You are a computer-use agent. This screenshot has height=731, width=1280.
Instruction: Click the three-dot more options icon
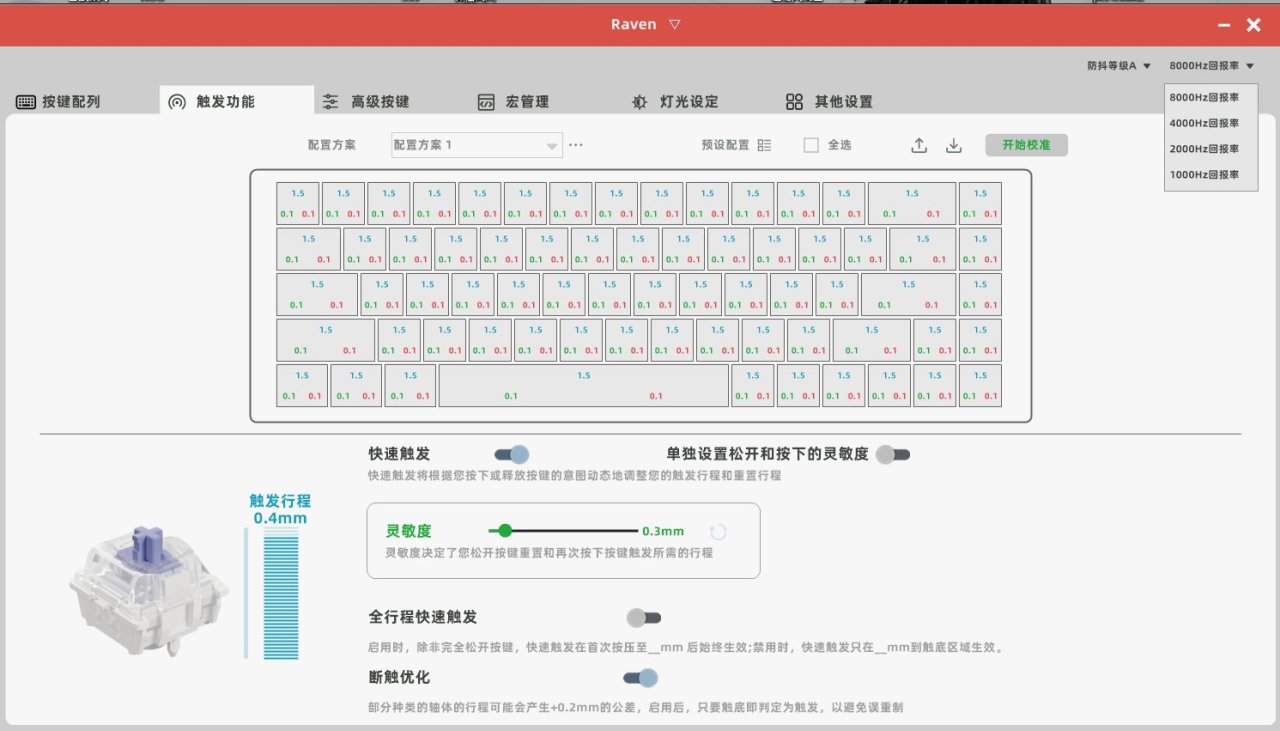(576, 145)
